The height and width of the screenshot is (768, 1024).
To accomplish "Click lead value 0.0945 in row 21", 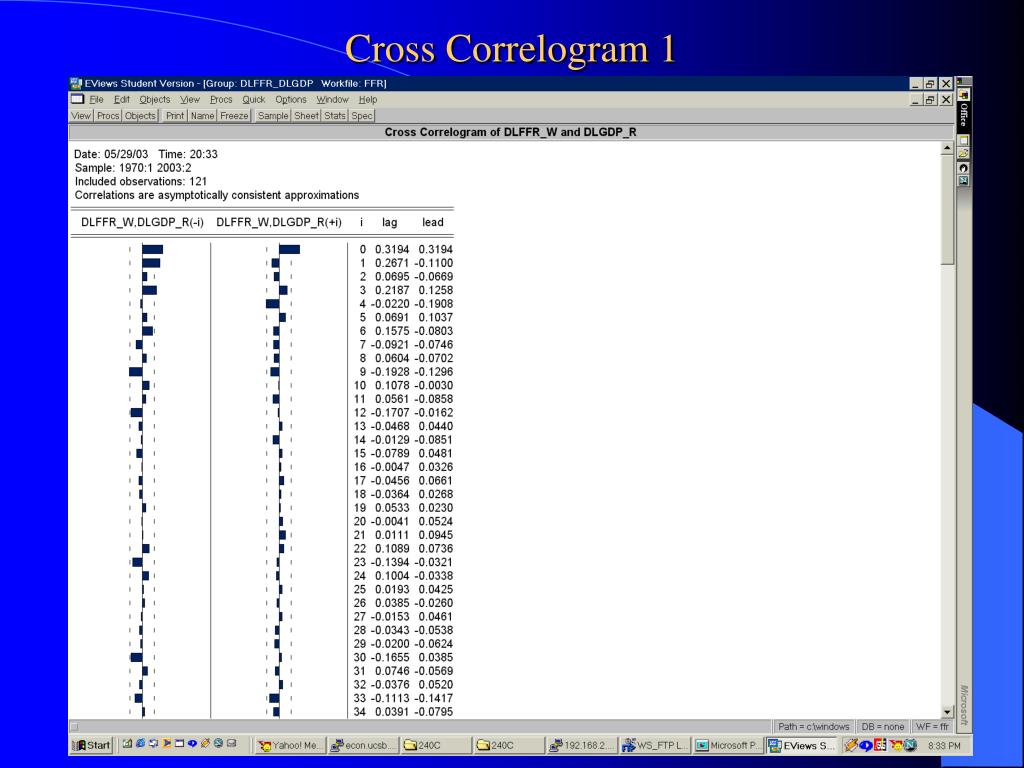I will 436,535.
